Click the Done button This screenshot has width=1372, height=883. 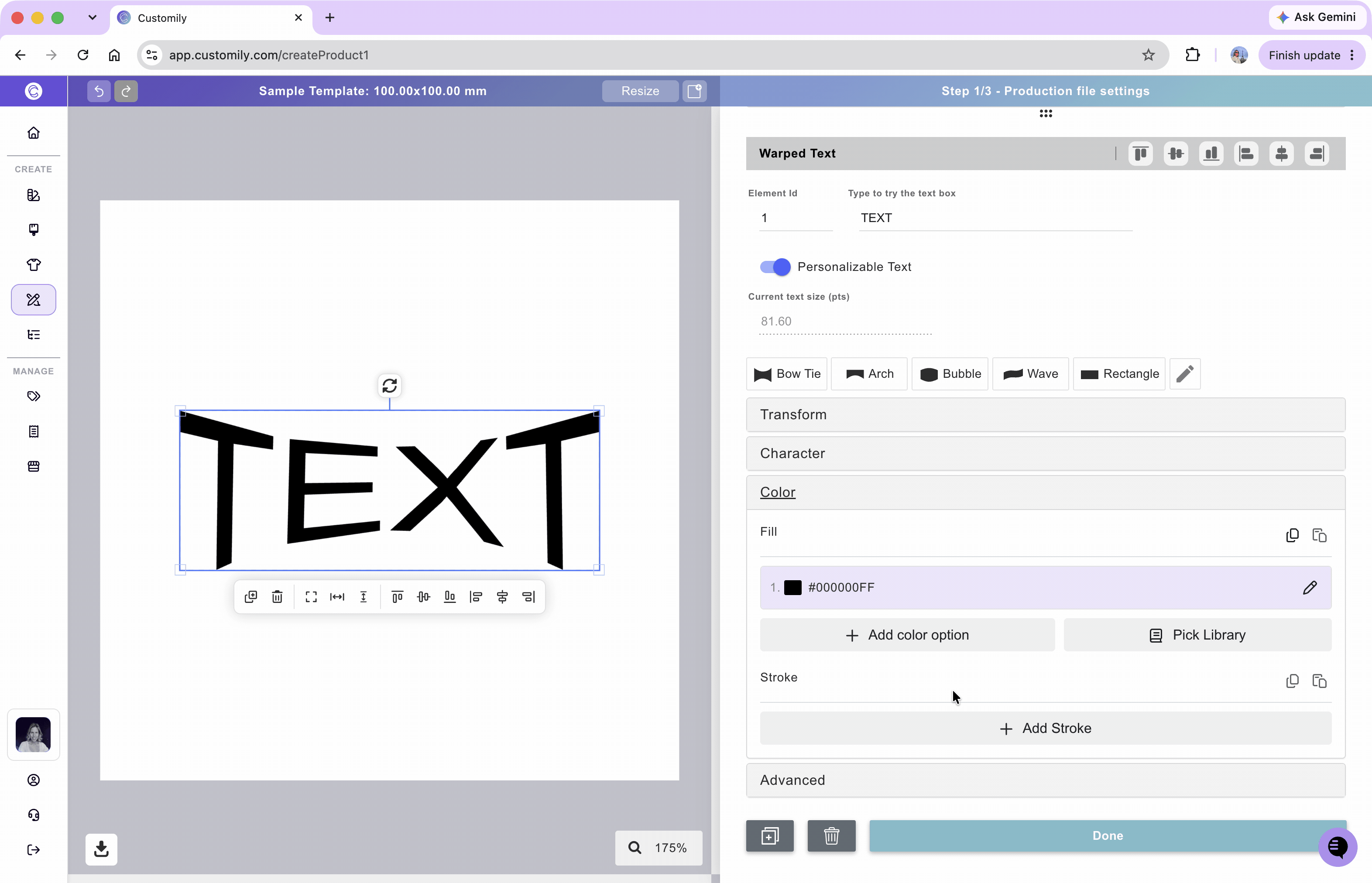pyautogui.click(x=1108, y=836)
